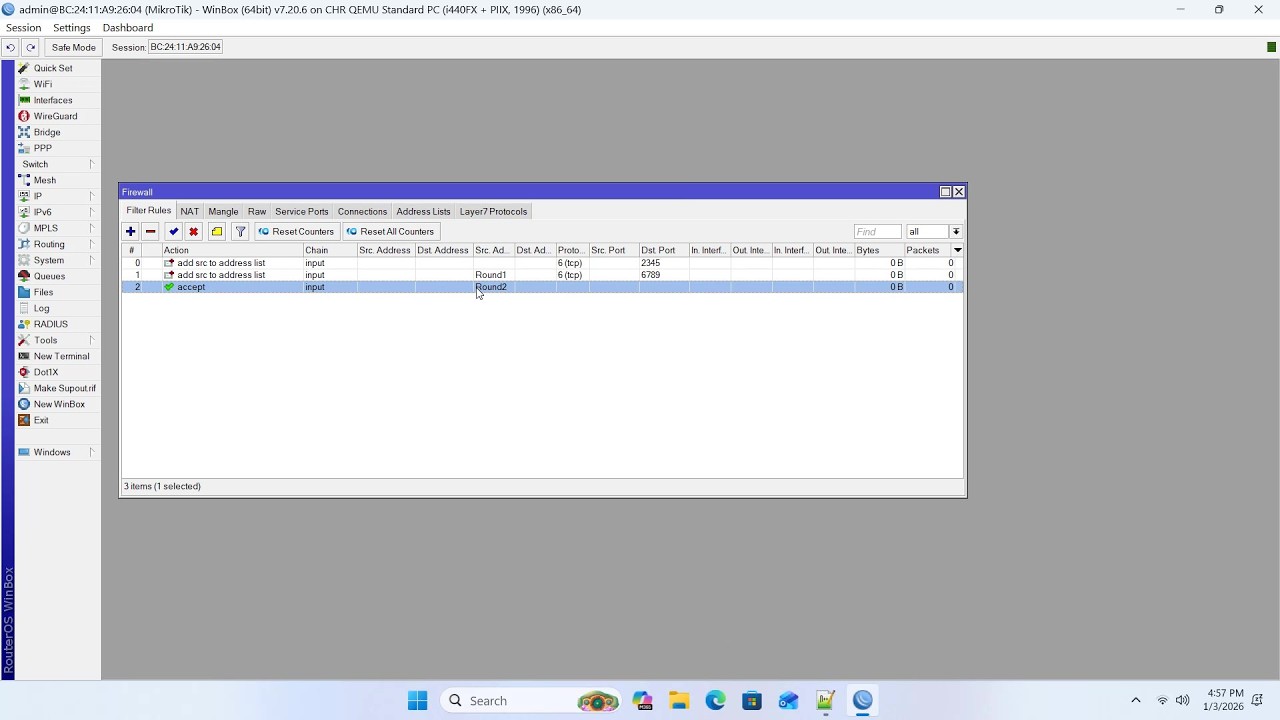Switch to the Mangle tab
This screenshot has width=1280, height=720.
click(x=223, y=211)
